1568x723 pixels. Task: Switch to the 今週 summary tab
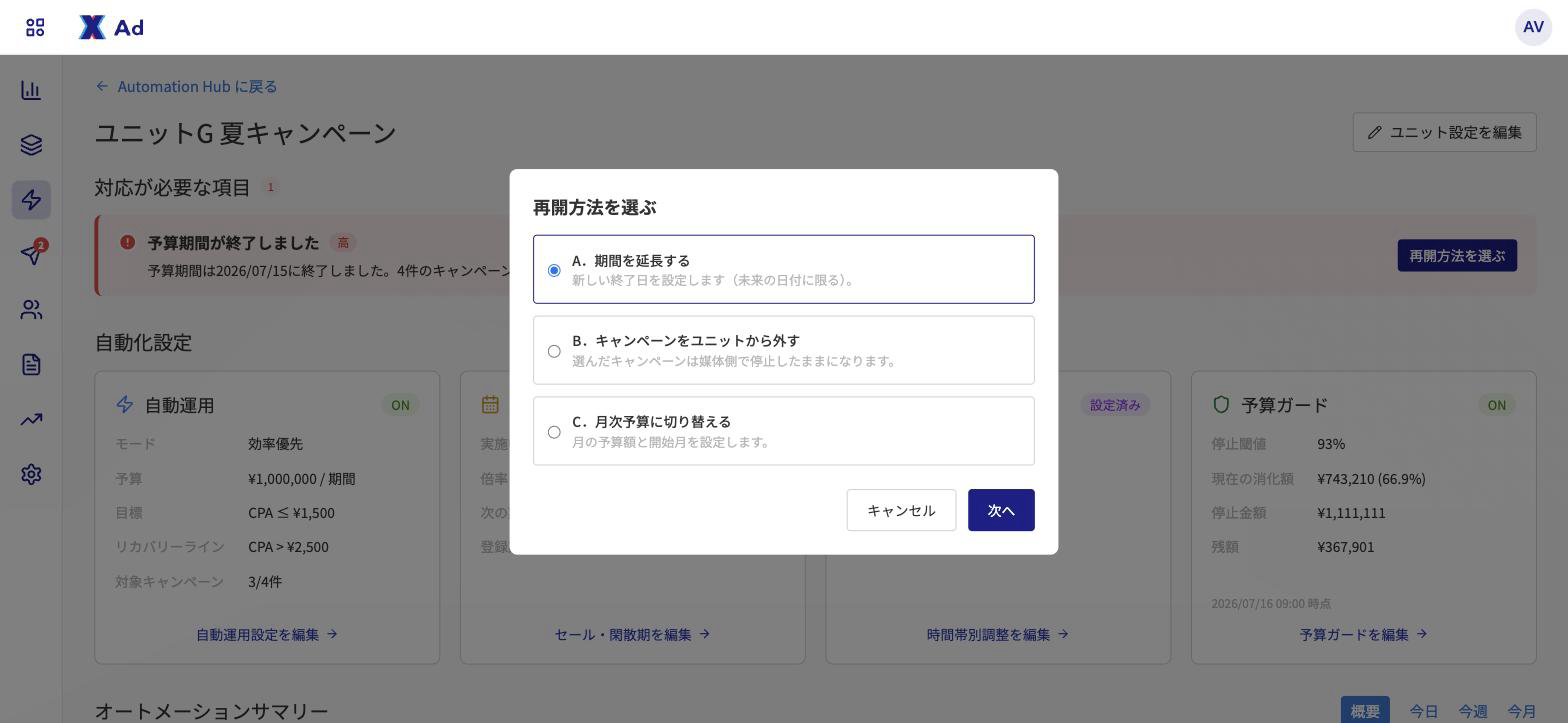pyautogui.click(x=1473, y=711)
